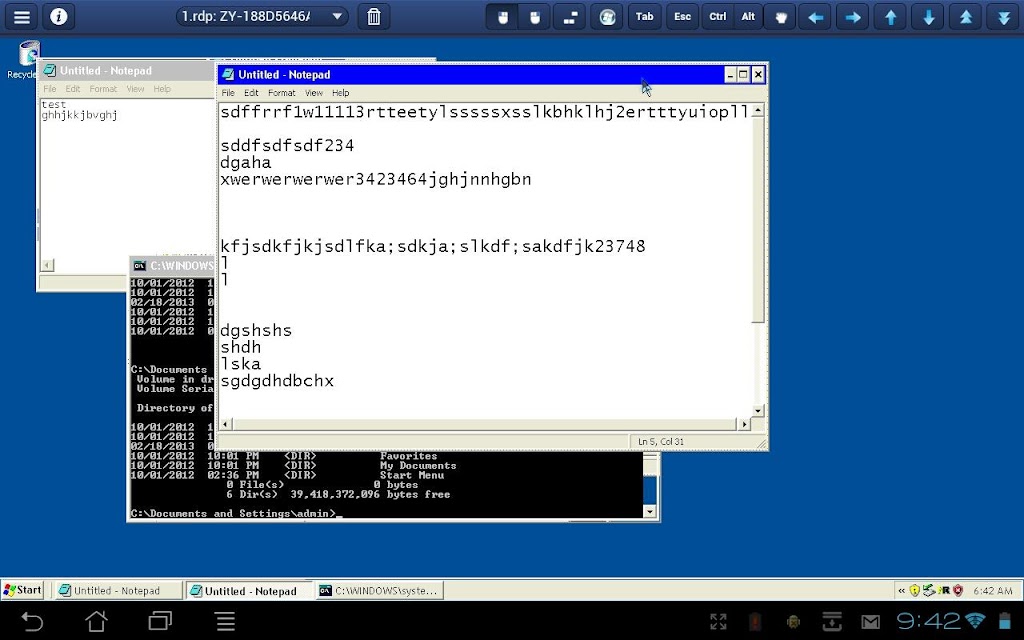Switch to the C:\WINDOWS\syste... taskbar button
The image size is (1024, 640).
pyautogui.click(x=379, y=590)
